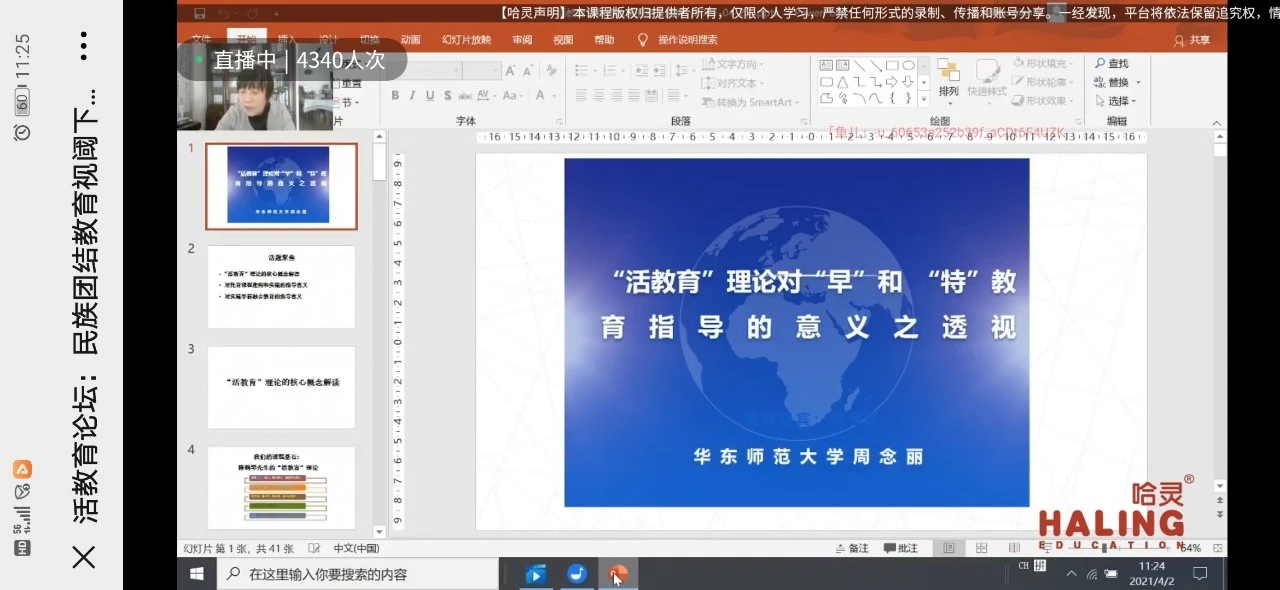Click the Normal view icon in status bar
The height and width of the screenshot is (590, 1280).
(x=949, y=548)
